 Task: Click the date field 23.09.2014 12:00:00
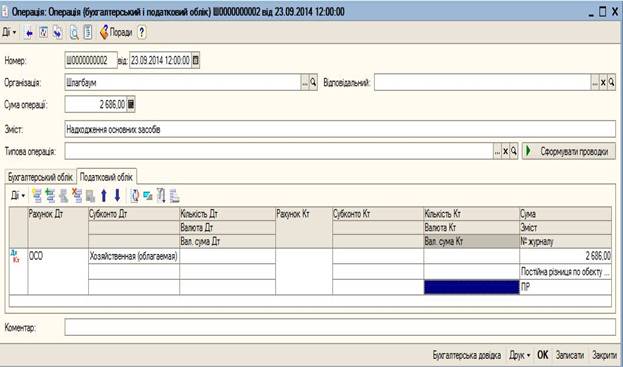160,60
